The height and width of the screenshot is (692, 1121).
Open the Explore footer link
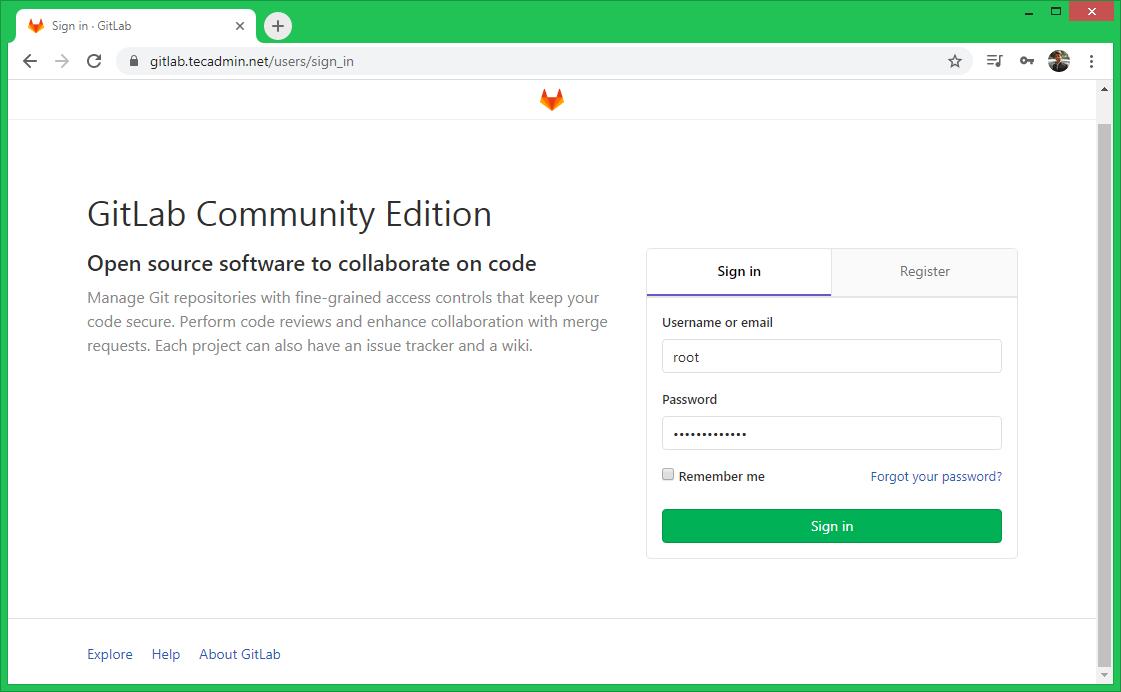[109, 654]
